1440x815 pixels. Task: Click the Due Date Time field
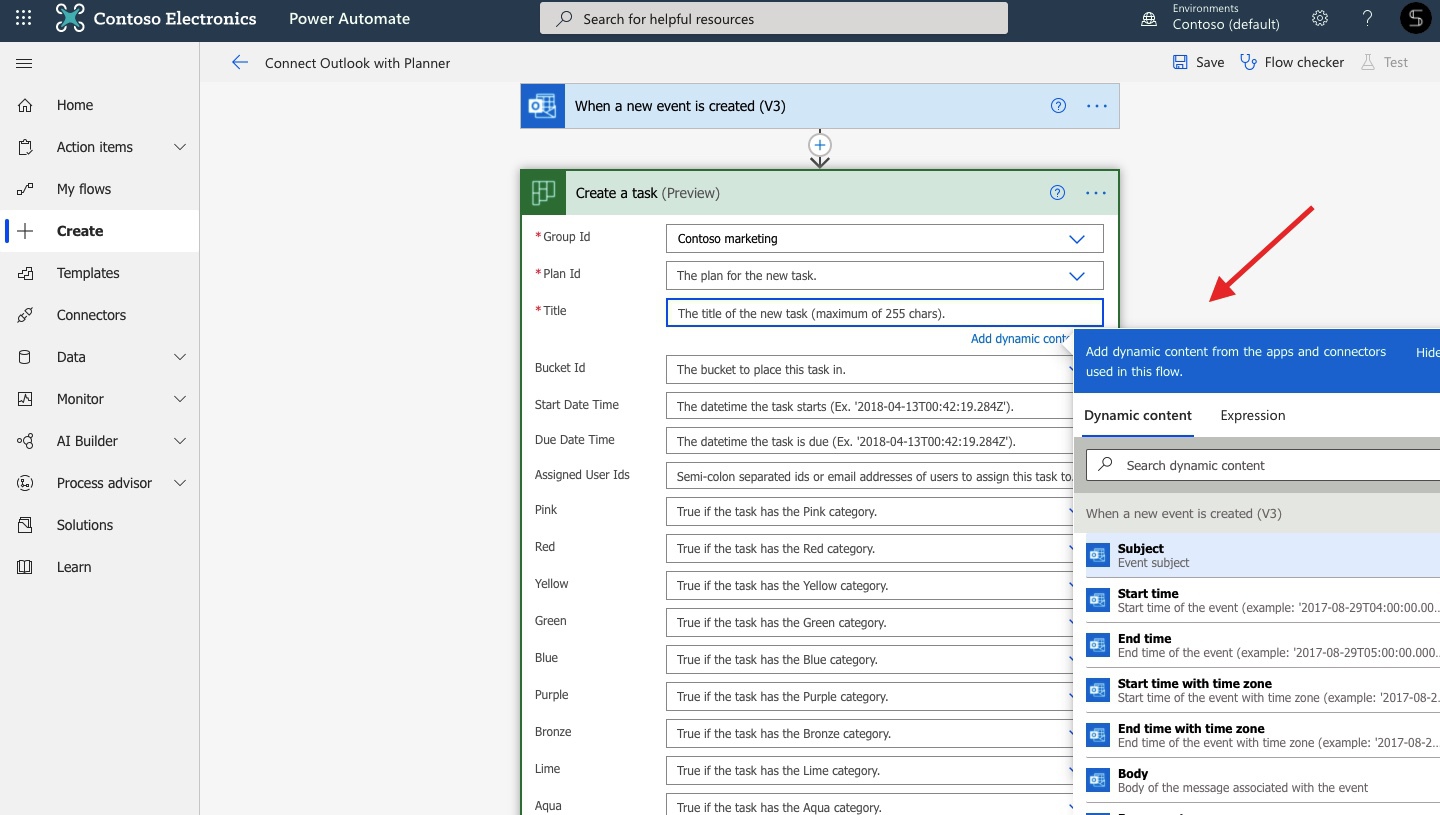[x=869, y=442]
